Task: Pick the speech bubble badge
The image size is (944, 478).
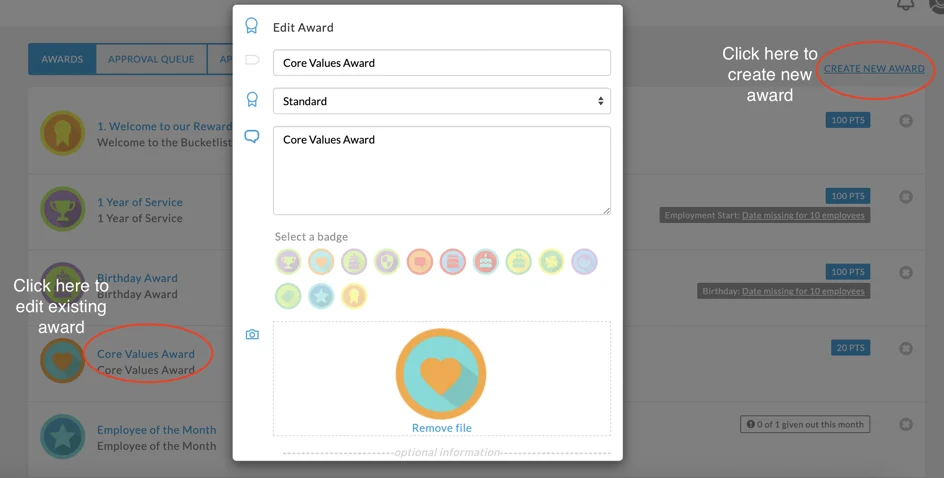Action: coord(420,262)
